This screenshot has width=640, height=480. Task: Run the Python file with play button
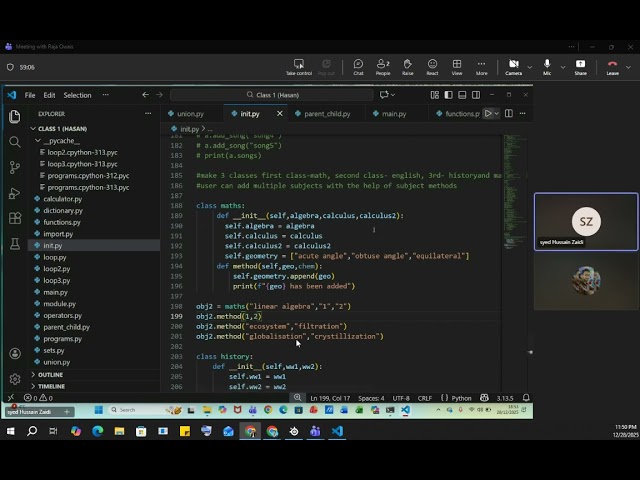click(x=488, y=114)
